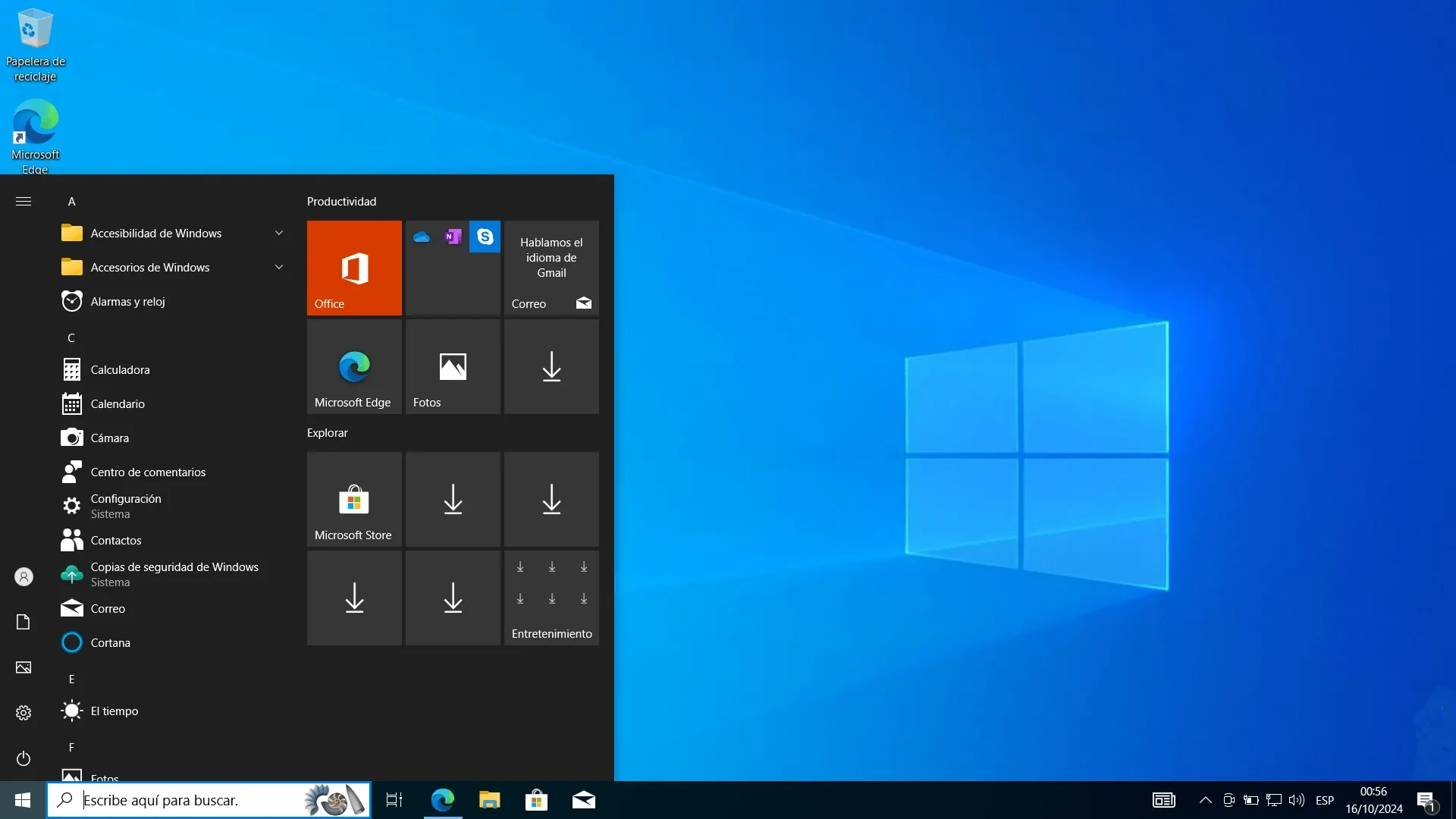Open network status tray icon
This screenshot has width=1456, height=819.
(1274, 800)
